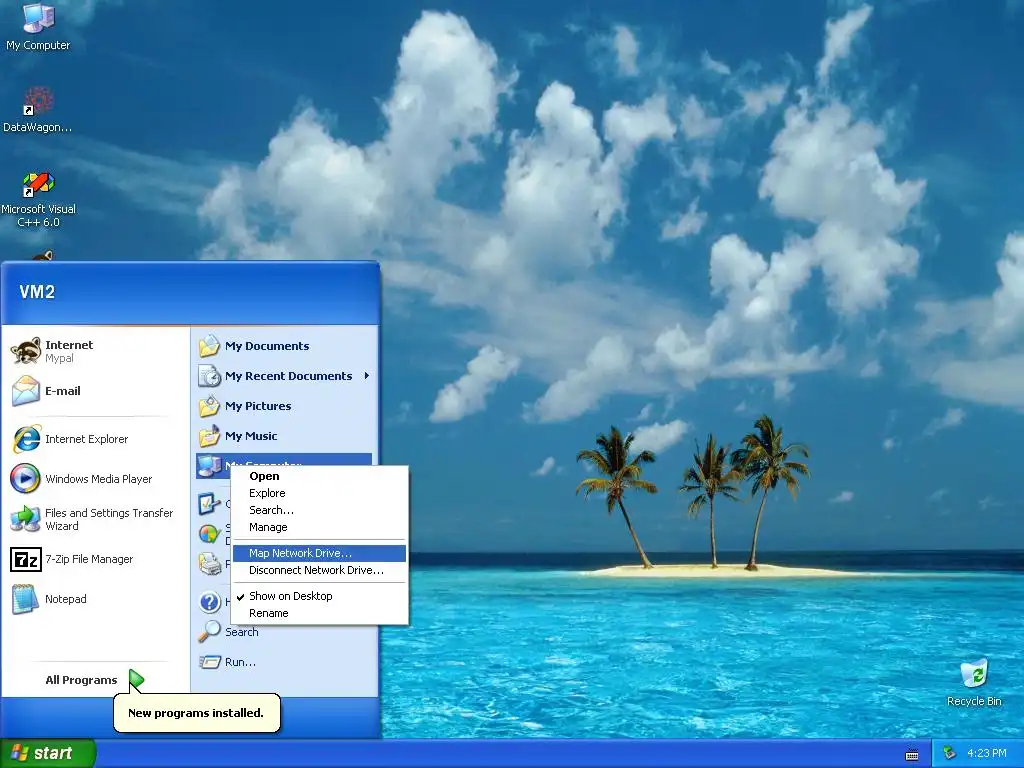Choose Rename in the context menu
The height and width of the screenshot is (768, 1024).
[x=319, y=613]
